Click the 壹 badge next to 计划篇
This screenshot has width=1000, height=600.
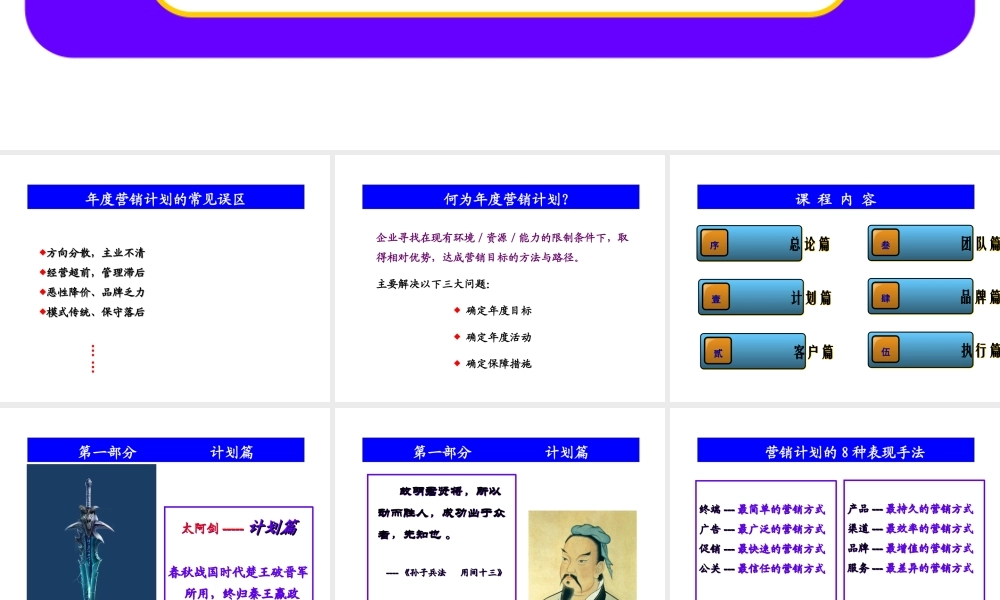pyautogui.click(x=714, y=297)
